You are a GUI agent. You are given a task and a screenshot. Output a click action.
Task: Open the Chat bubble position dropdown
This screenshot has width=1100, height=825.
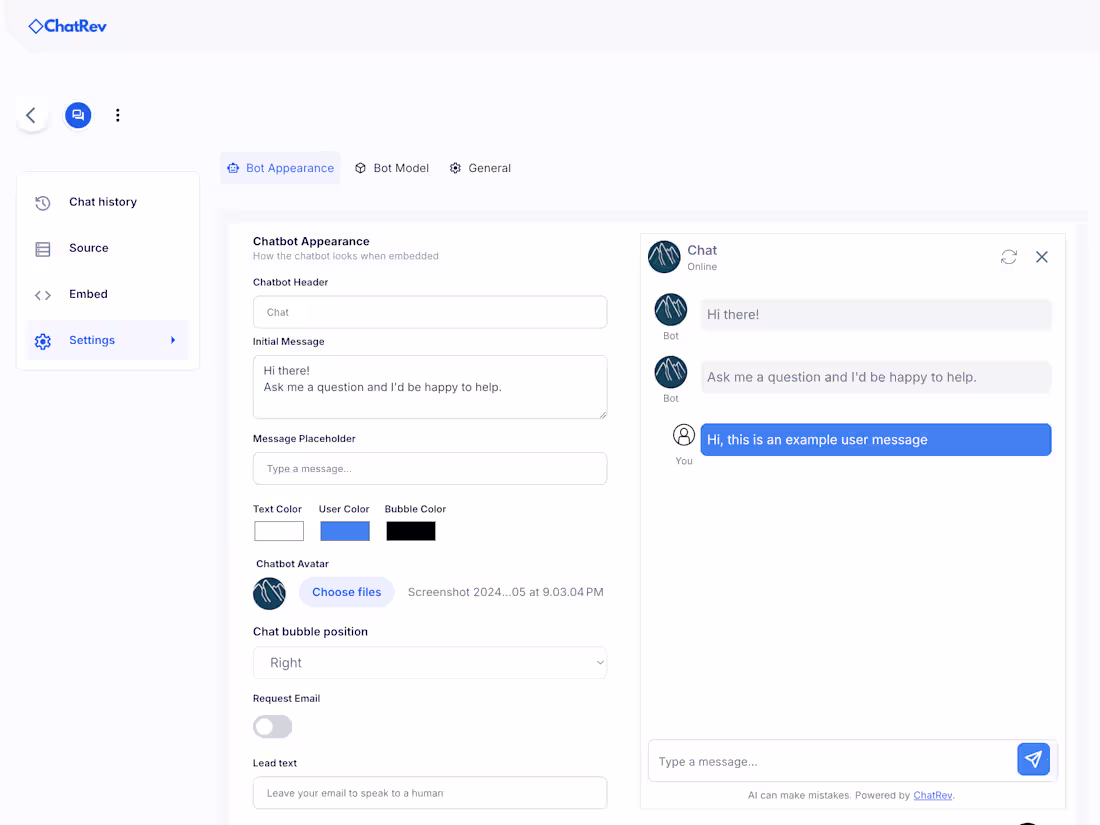[x=429, y=662]
